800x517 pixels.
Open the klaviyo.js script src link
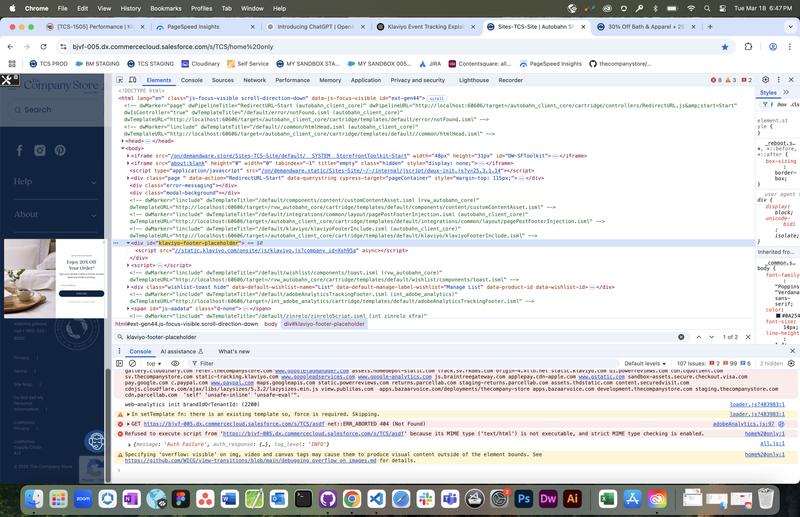point(266,251)
